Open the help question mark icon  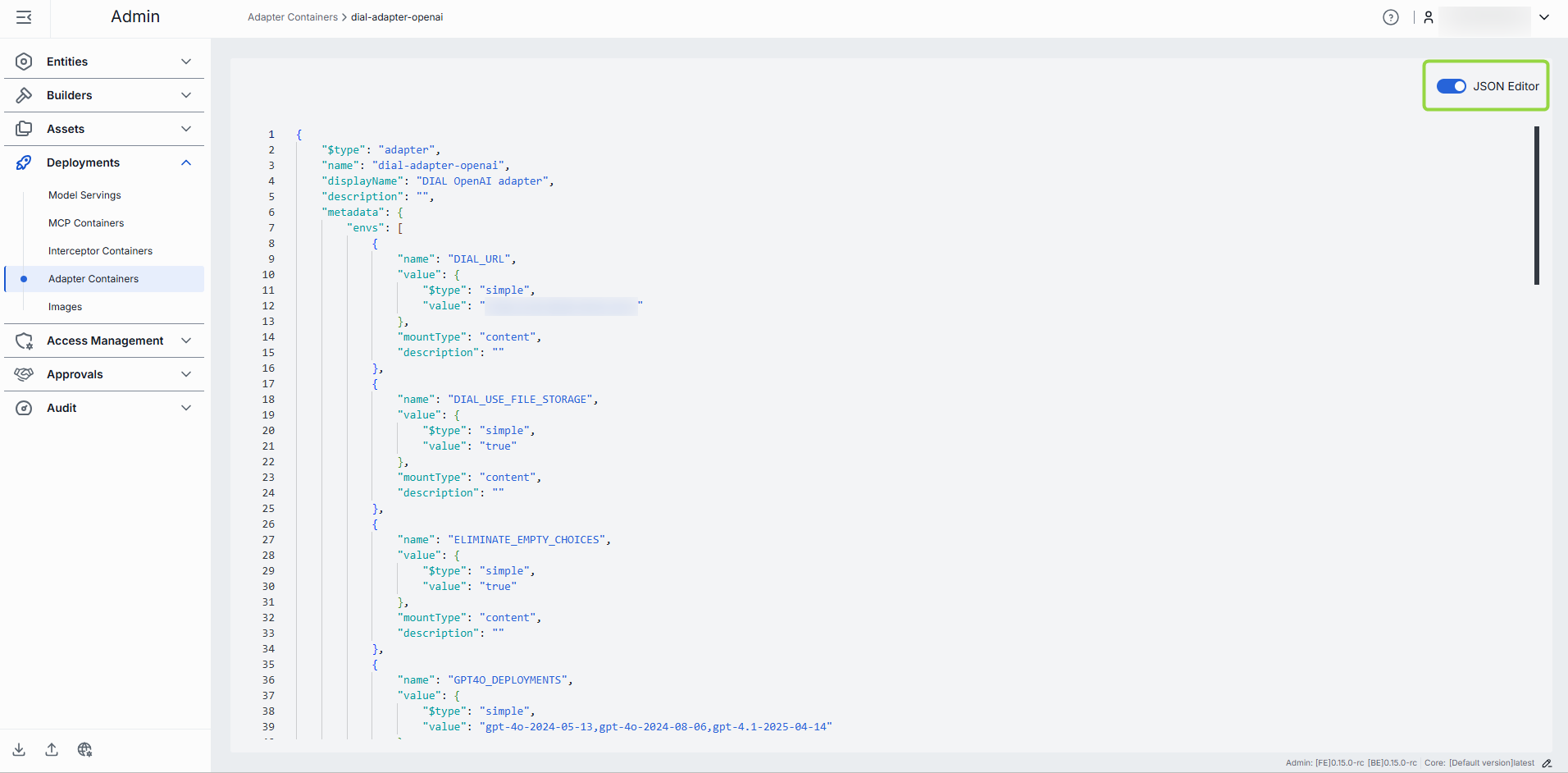1390,17
